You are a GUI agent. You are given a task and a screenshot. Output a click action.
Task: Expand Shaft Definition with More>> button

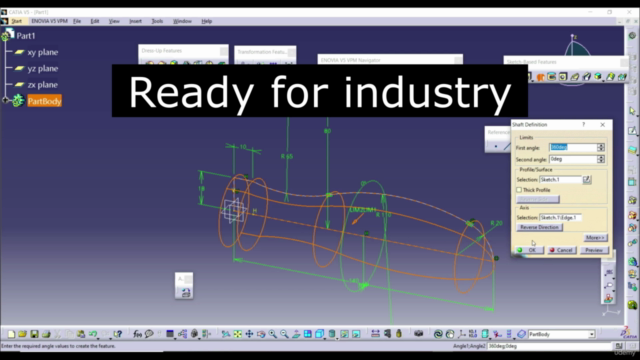(595, 238)
